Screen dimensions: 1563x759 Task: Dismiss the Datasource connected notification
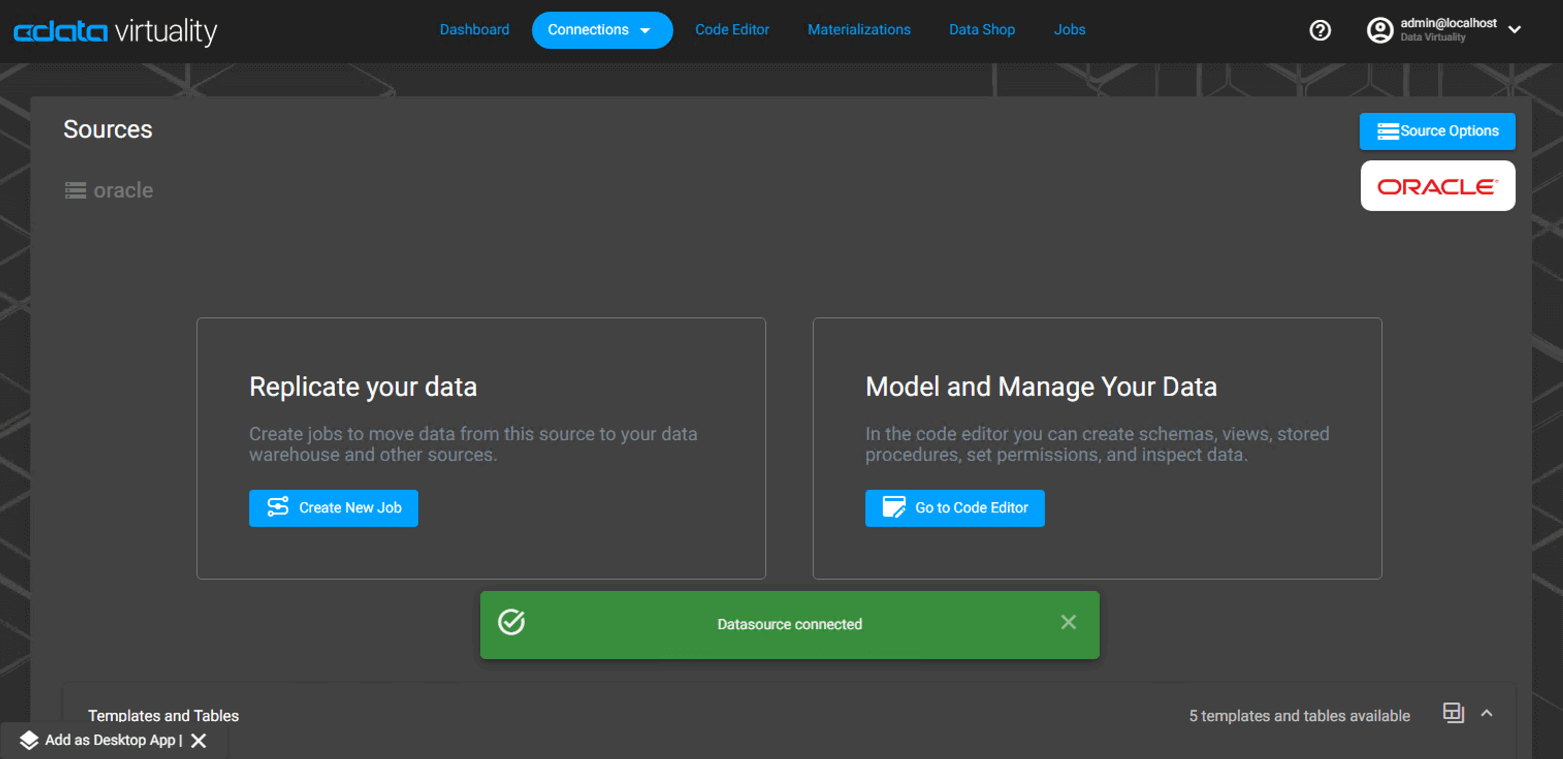pos(1068,622)
